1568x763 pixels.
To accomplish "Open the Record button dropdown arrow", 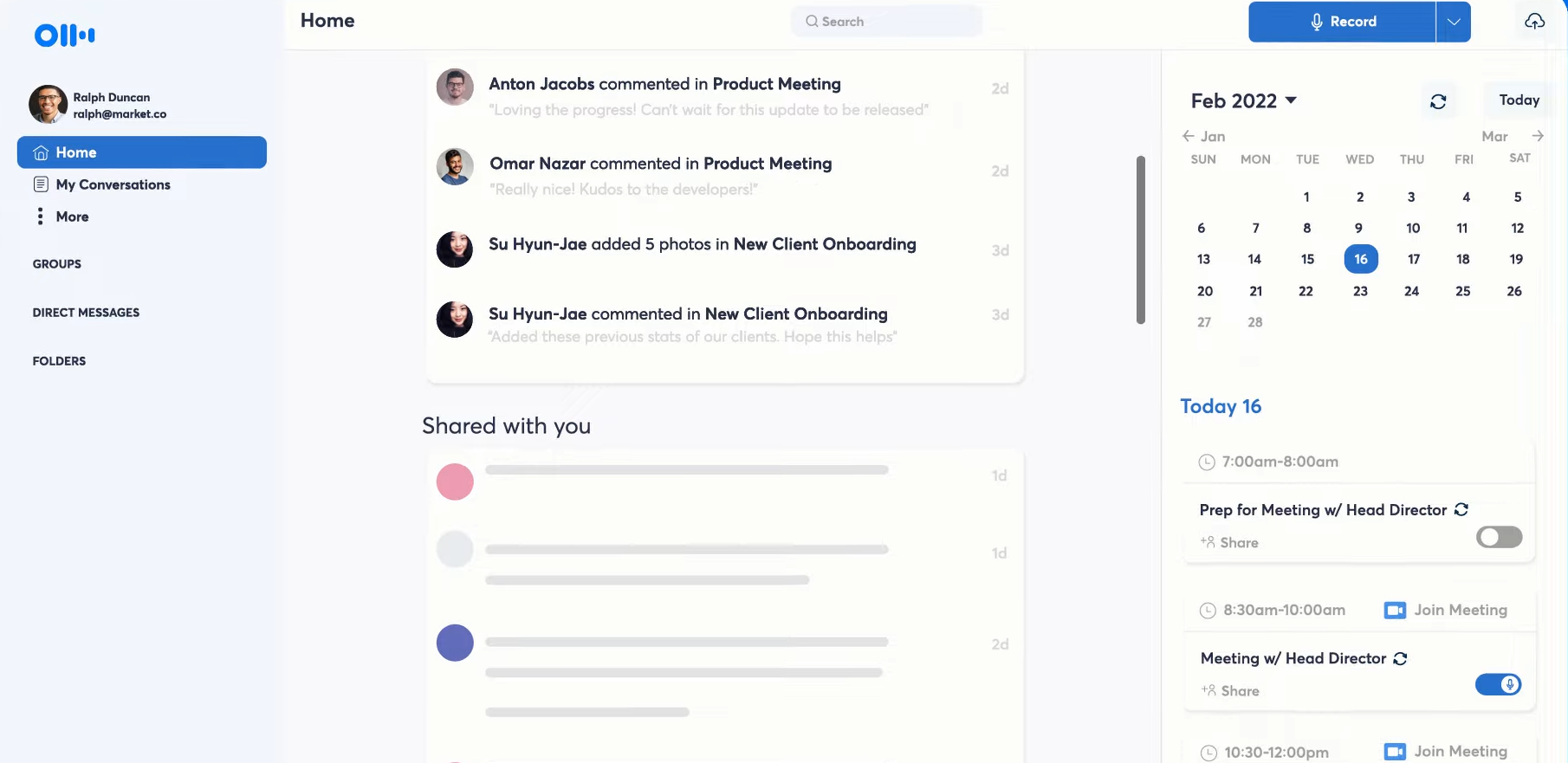I will point(1454,22).
